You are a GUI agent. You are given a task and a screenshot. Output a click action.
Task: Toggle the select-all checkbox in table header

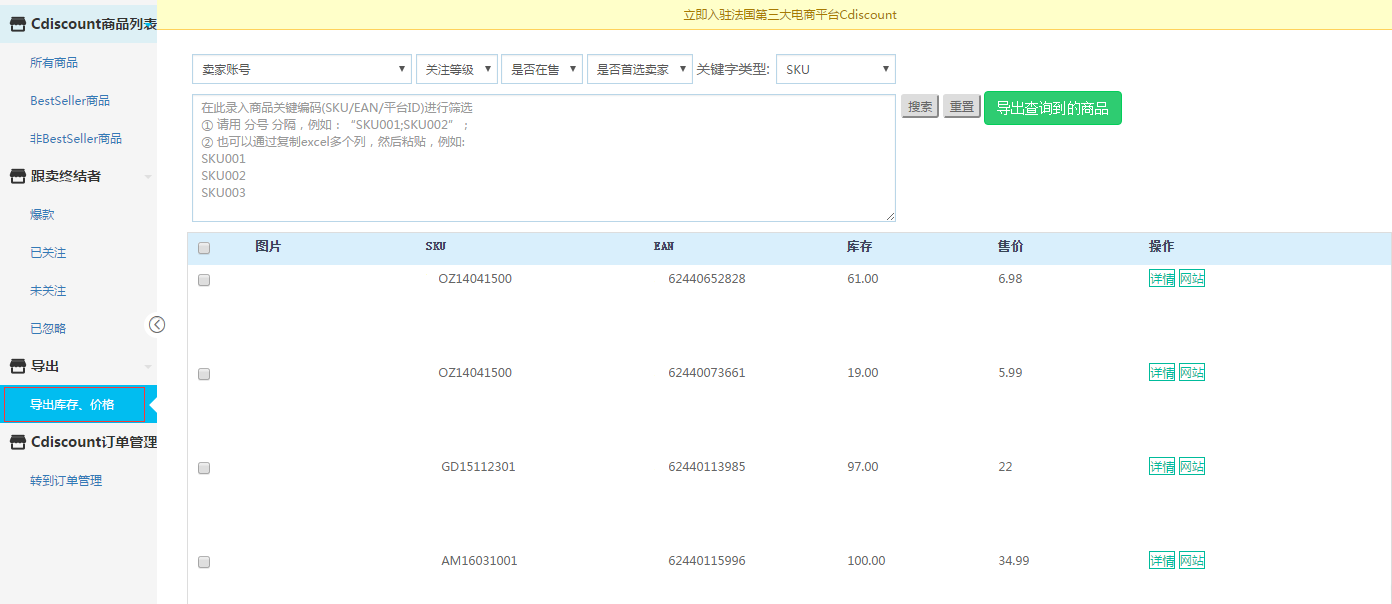pyautogui.click(x=204, y=248)
